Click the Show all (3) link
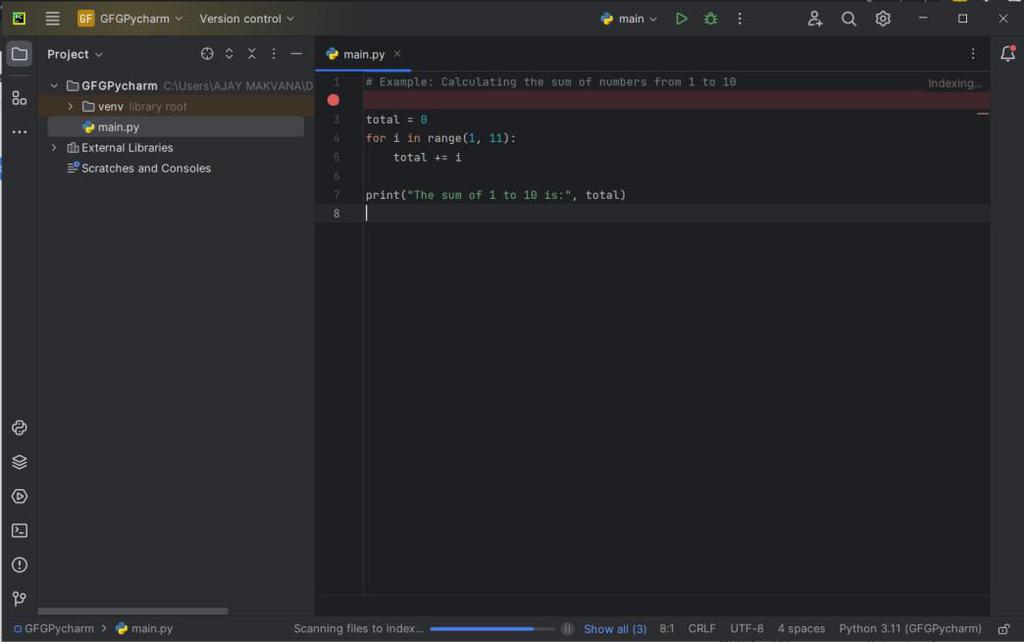This screenshot has height=642, width=1024. click(x=615, y=629)
